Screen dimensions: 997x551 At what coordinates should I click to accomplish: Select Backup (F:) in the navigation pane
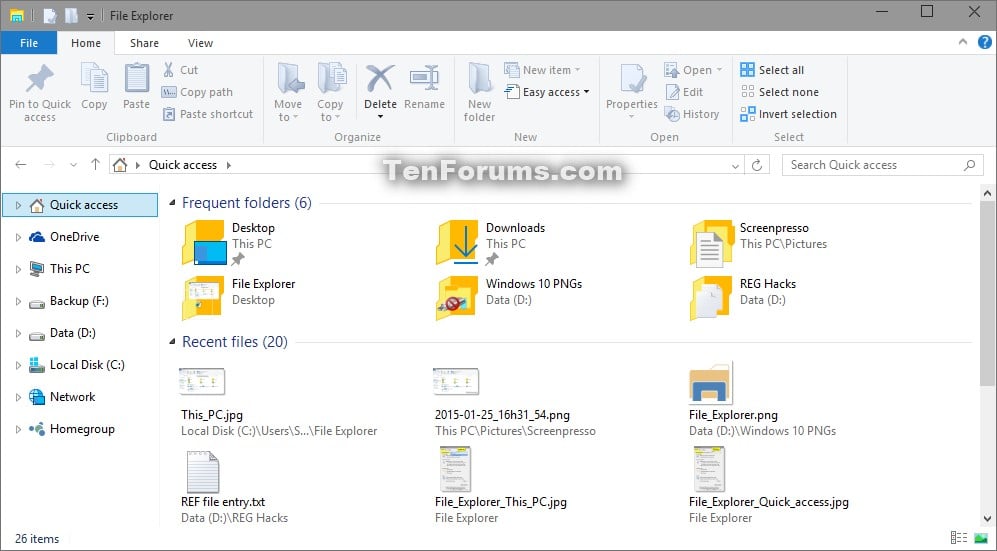pyautogui.click(x=79, y=301)
